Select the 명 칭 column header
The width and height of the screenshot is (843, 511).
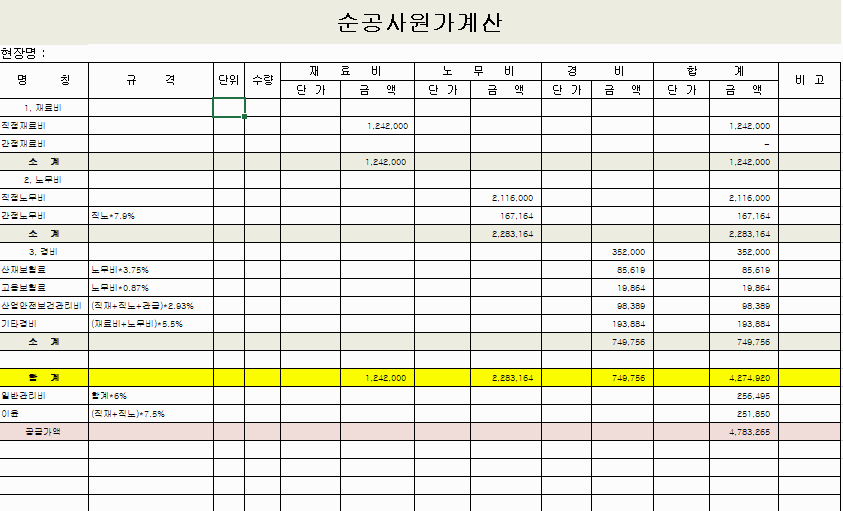(x=44, y=80)
